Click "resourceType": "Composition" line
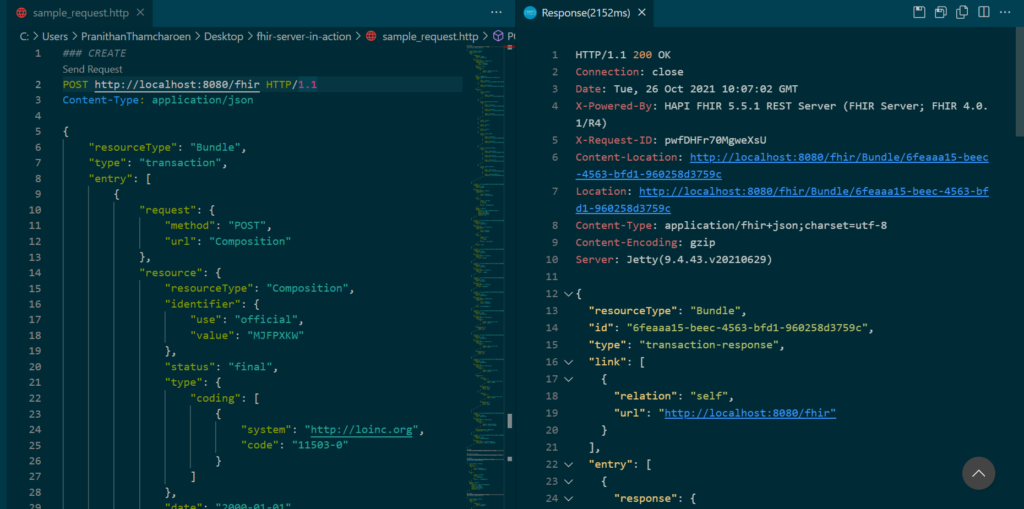The height and width of the screenshot is (509, 1024). [259, 288]
